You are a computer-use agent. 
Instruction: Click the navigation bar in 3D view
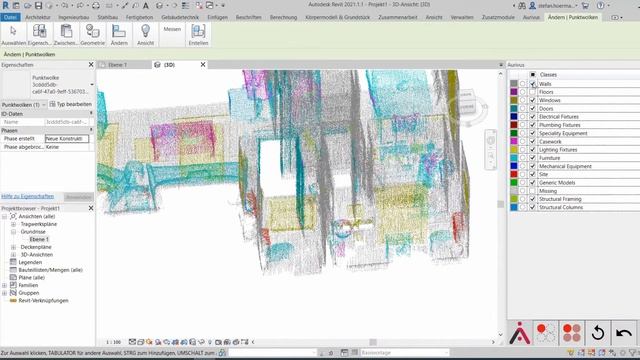(x=491, y=149)
